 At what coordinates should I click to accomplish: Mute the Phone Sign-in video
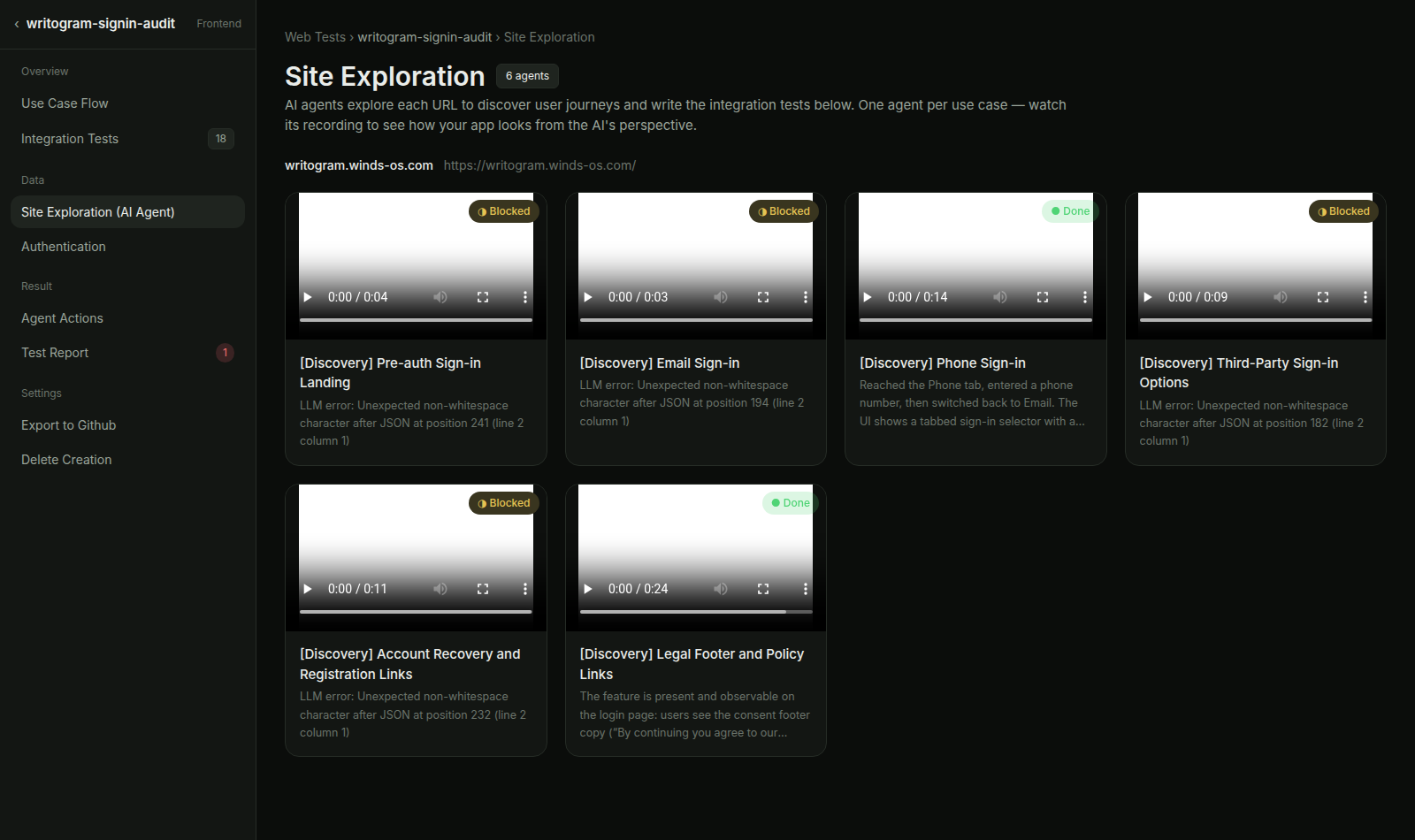1000,297
